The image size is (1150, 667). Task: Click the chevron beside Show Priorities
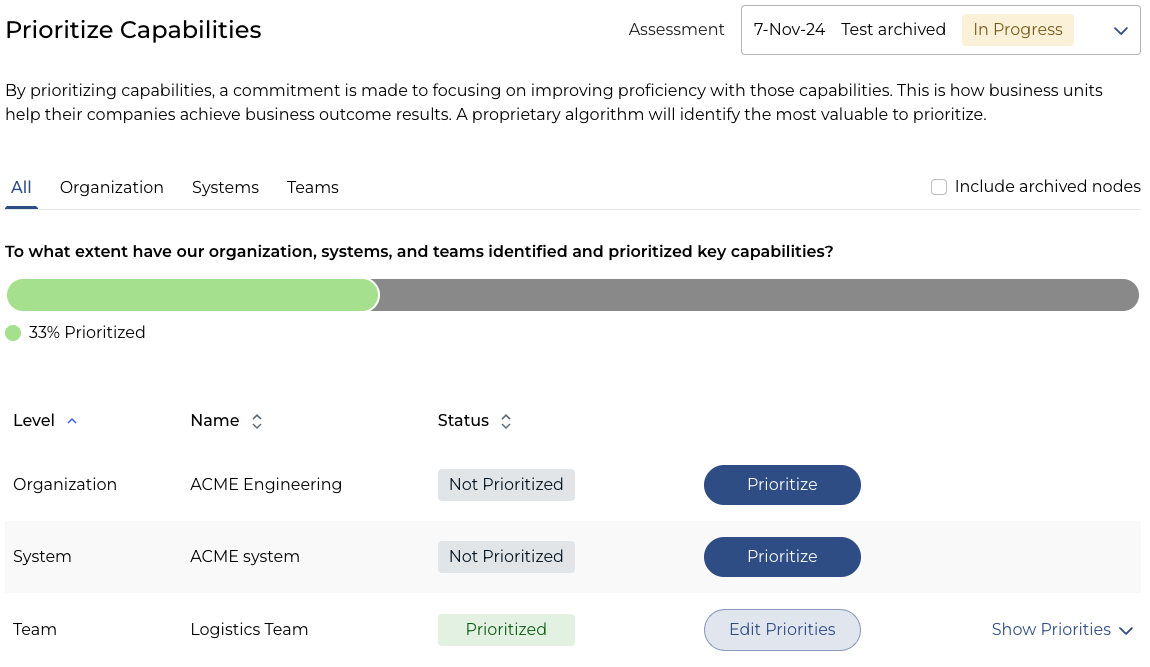[1126, 630]
